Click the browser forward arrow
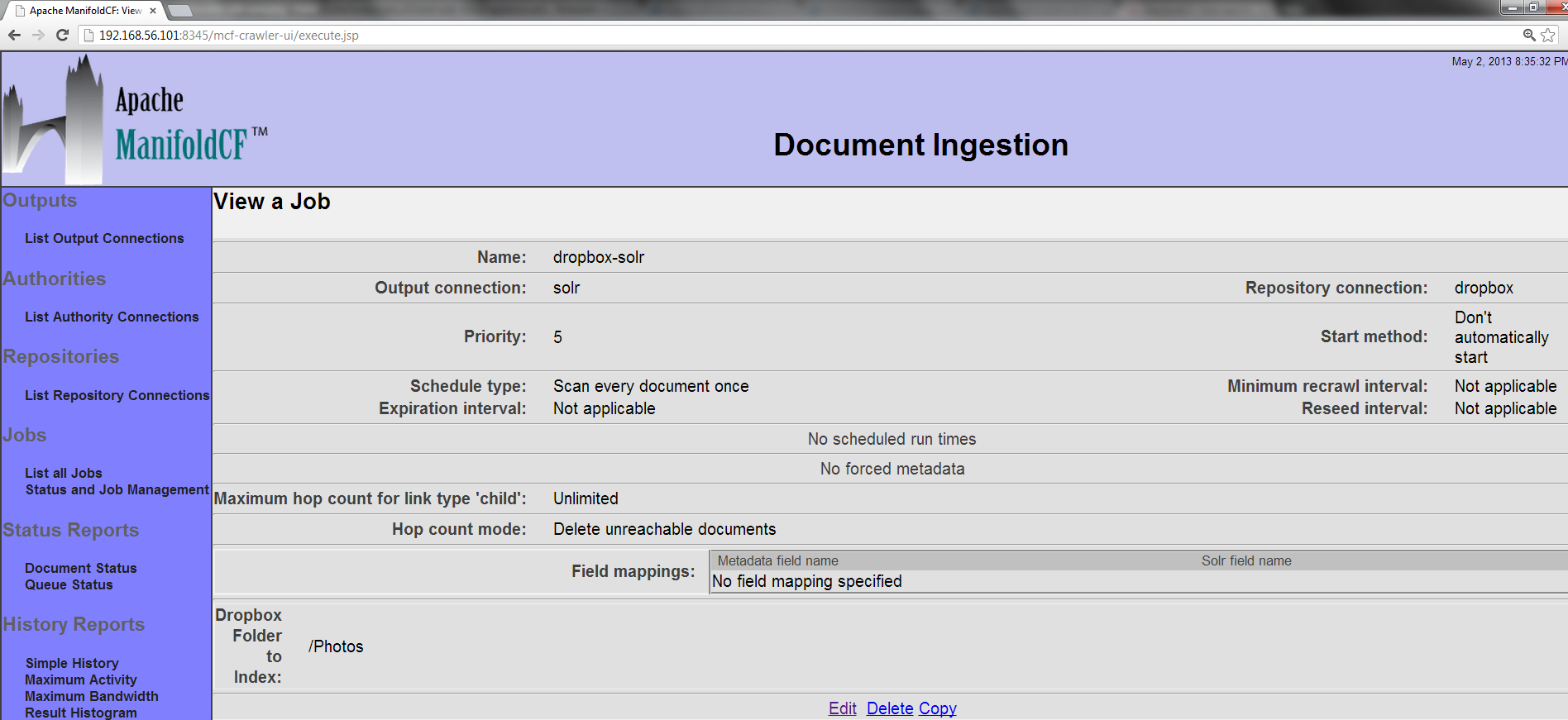This screenshot has width=1568, height=720. click(38, 35)
